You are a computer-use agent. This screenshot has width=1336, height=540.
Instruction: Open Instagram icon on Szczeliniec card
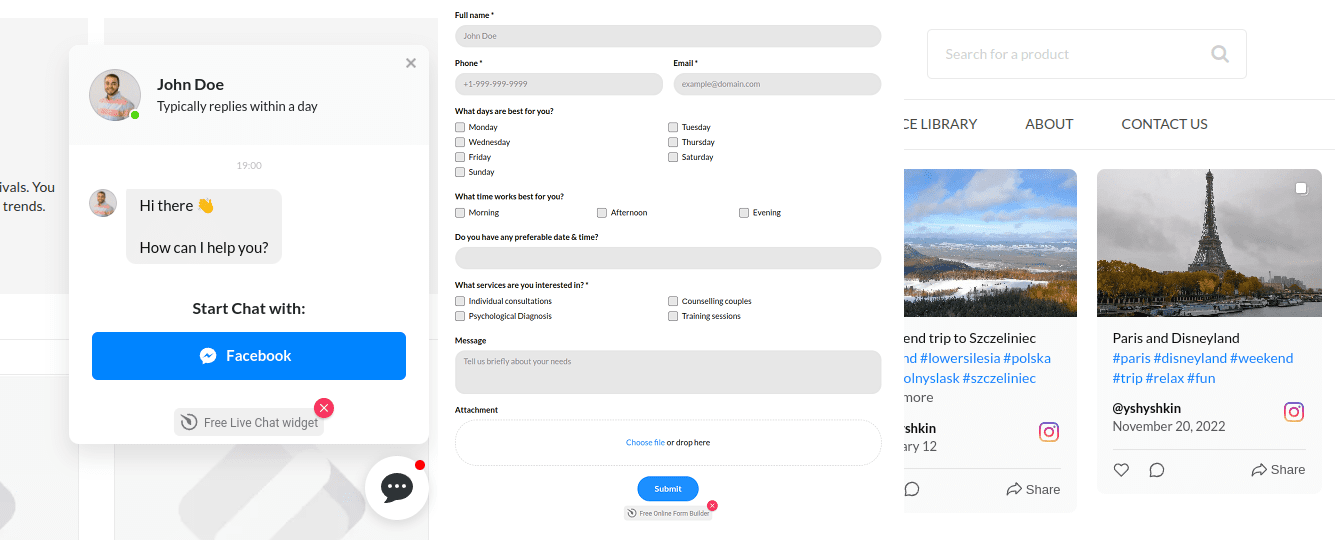click(x=1049, y=432)
